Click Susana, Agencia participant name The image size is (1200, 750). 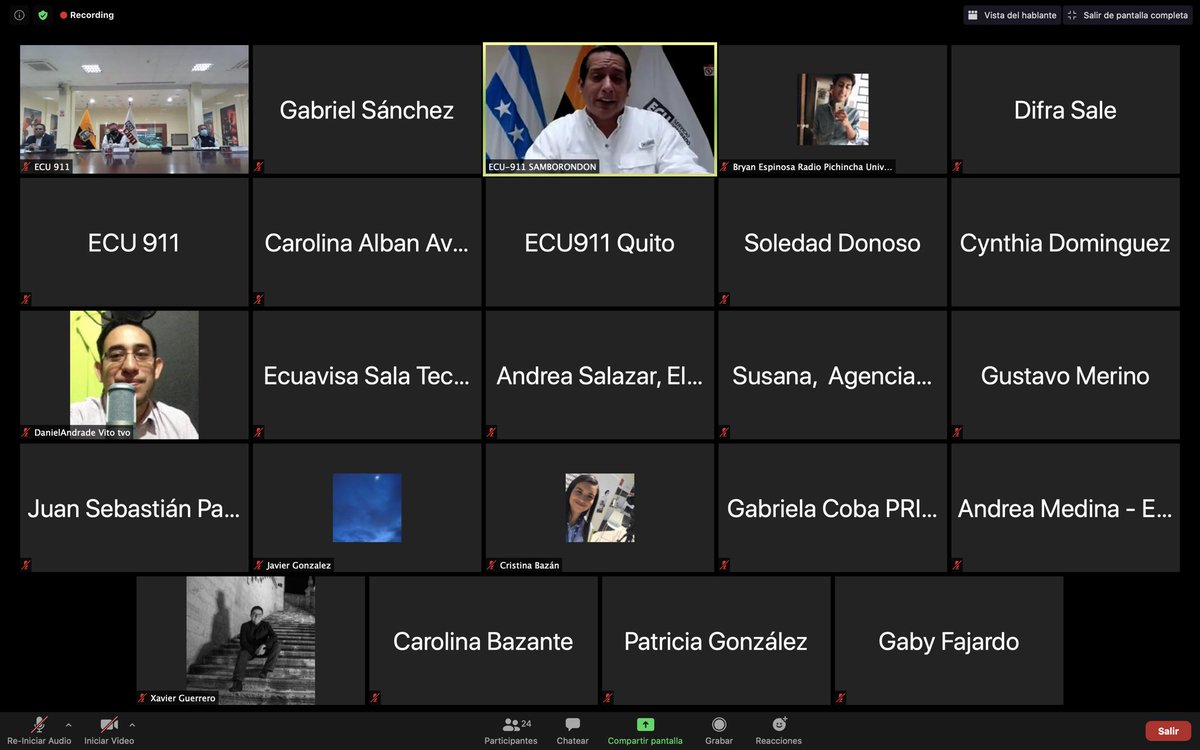click(x=832, y=376)
